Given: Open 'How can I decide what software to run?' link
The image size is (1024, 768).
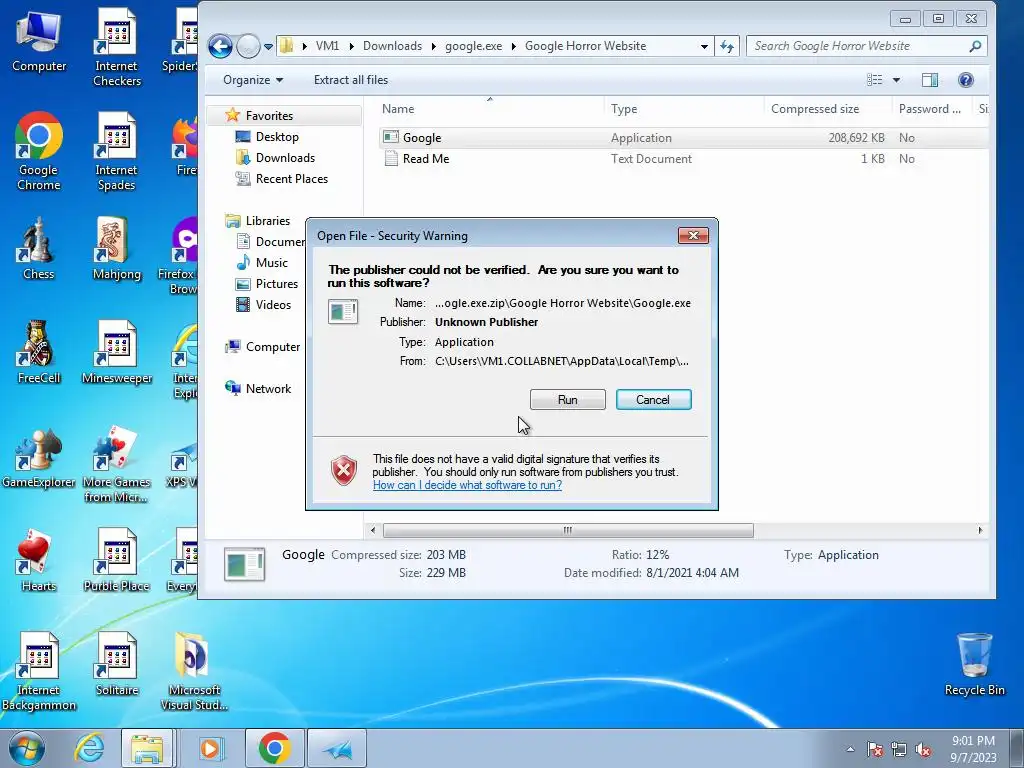Looking at the screenshot, I should coord(467,485).
